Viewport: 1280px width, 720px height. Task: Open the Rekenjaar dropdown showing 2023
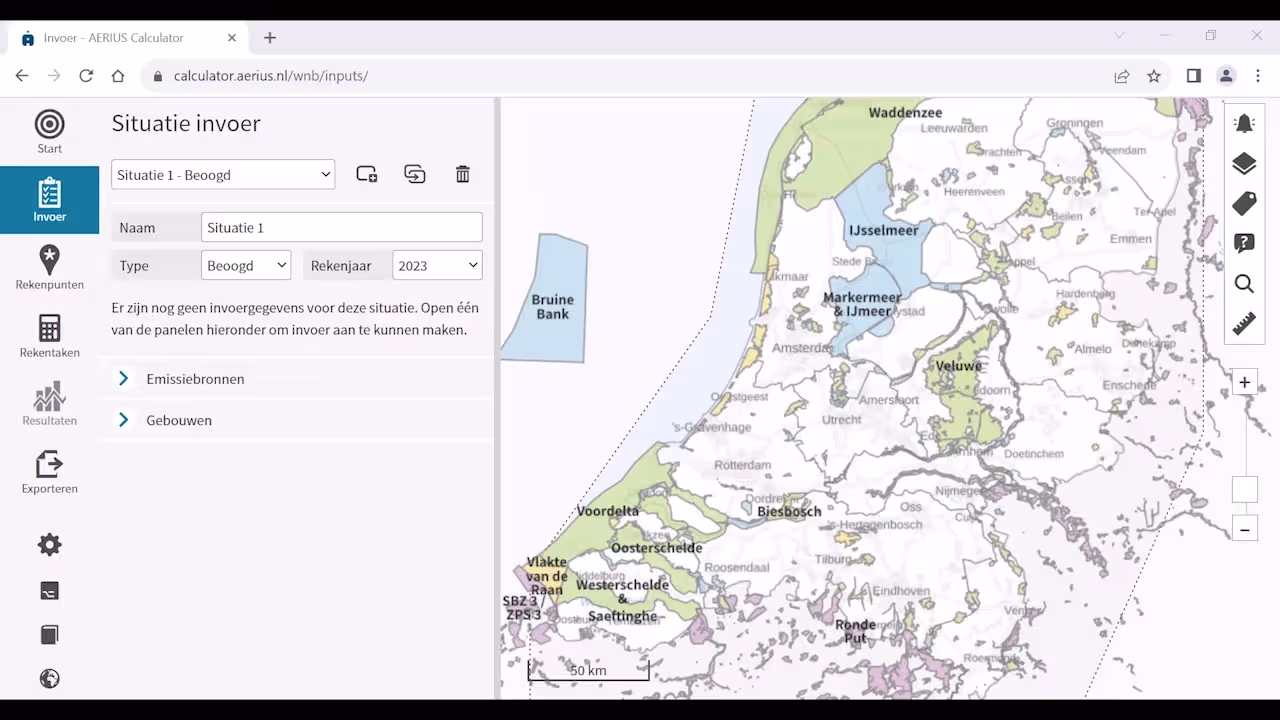[x=437, y=266]
